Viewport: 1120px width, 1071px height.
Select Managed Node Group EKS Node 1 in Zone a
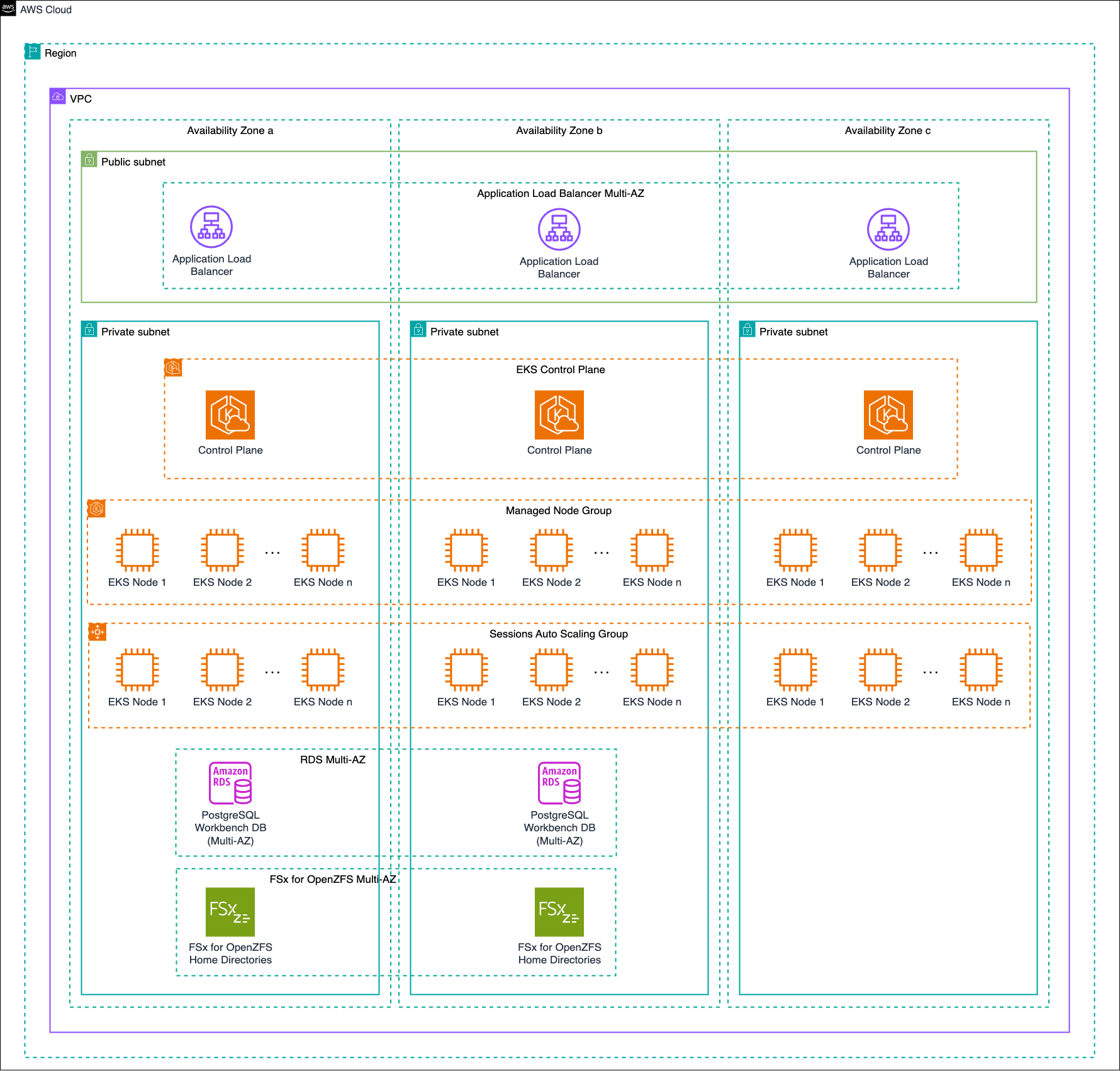[x=137, y=550]
